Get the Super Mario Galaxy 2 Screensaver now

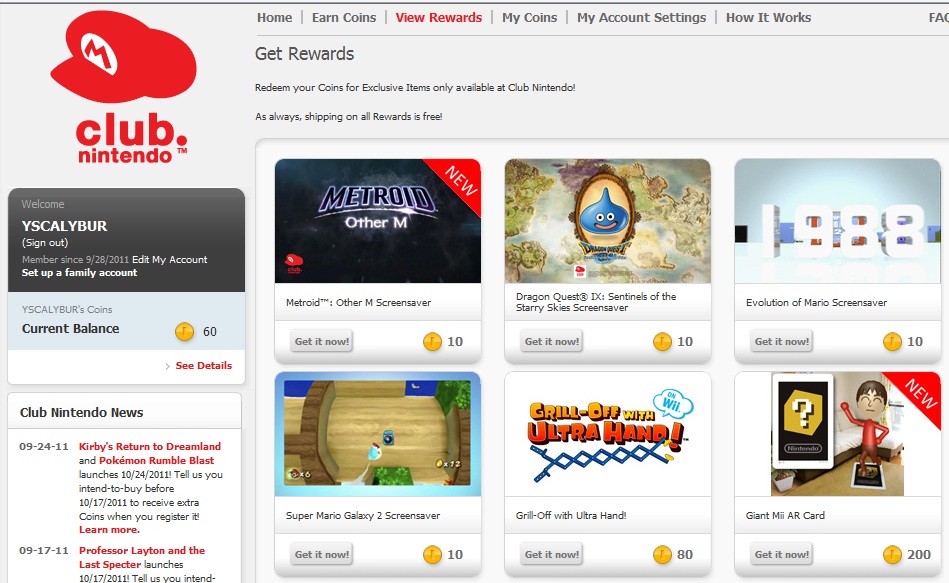pos(322,555)
